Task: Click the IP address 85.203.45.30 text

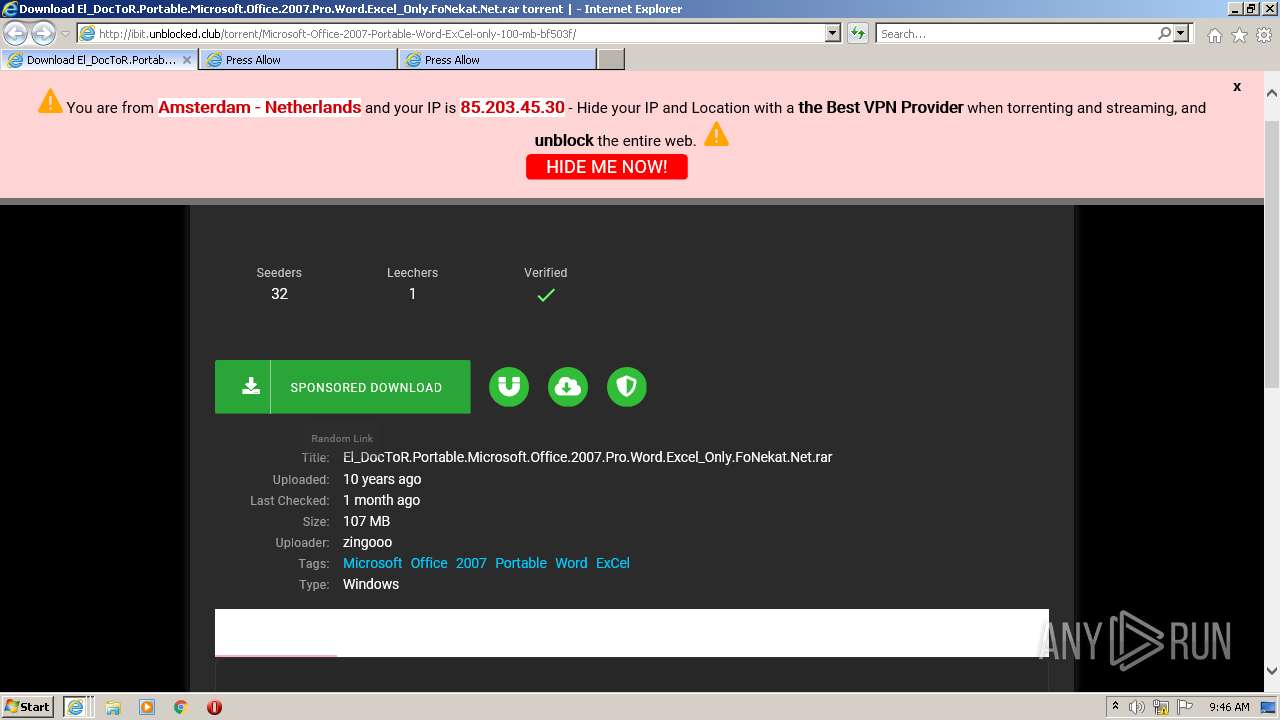Action: [512, 107]
